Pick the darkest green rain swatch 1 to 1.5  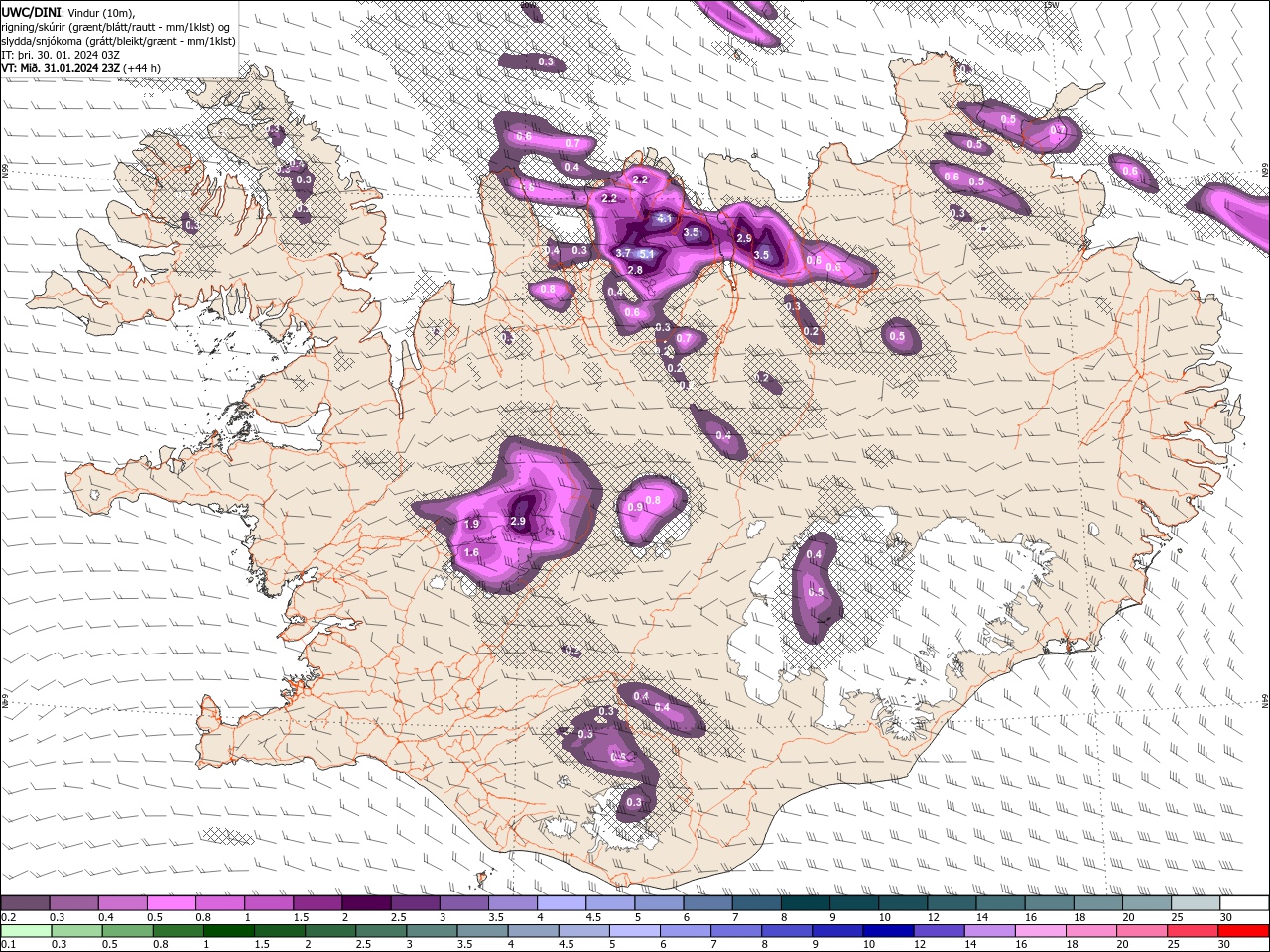pyautogui.click(x=229, y=931)
